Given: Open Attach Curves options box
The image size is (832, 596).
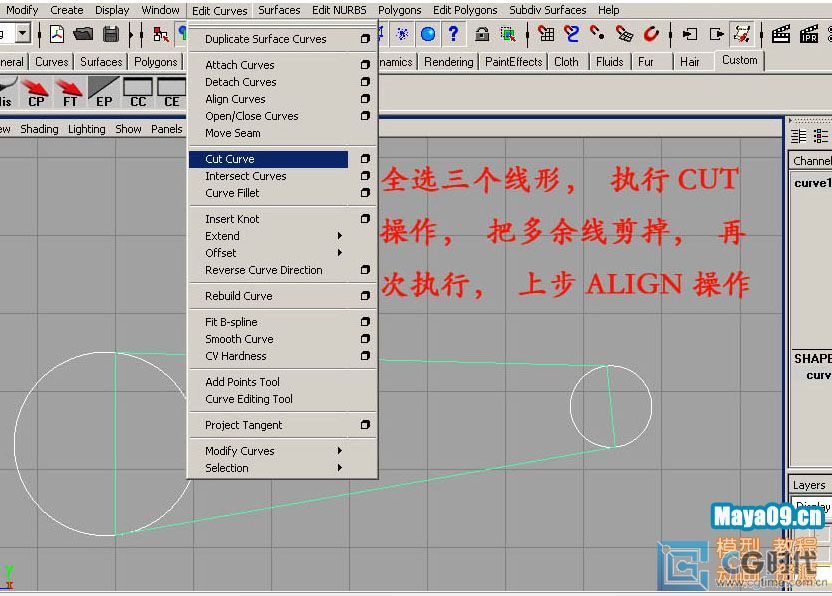Looking at the screenshot, I should [365, 65].
